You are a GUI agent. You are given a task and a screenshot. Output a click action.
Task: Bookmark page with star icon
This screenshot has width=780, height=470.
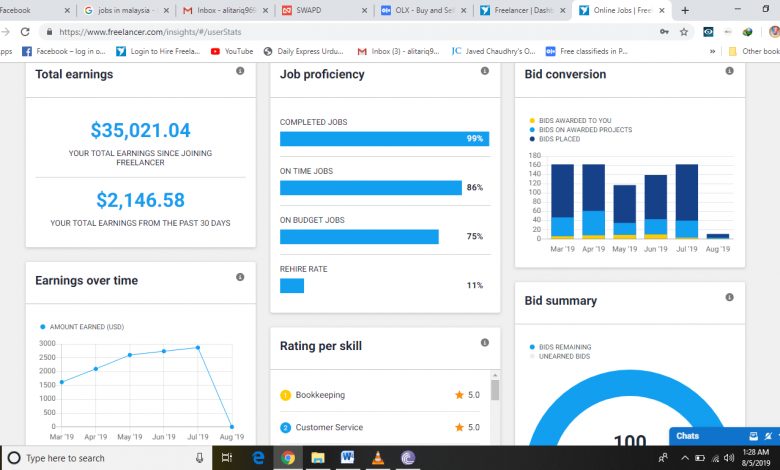pyautogui.click(x=683, y=32)
